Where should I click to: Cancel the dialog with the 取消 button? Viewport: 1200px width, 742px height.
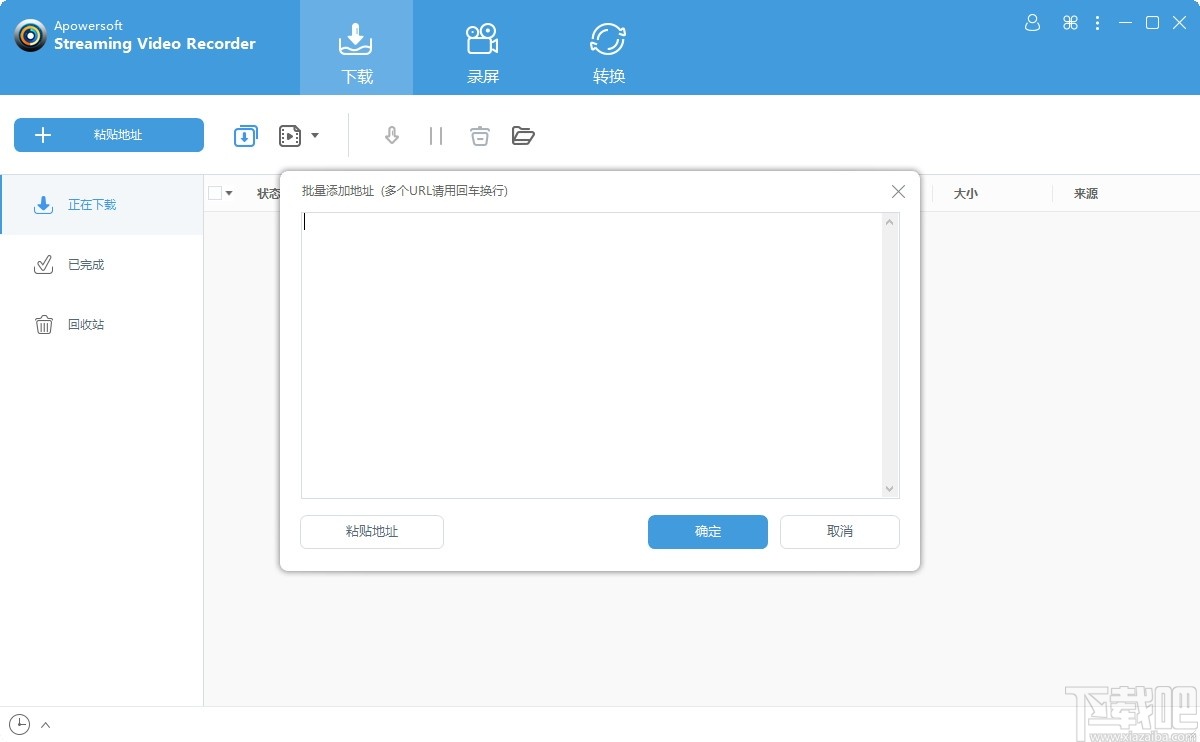pyautogui.click(x=839, y=532)
